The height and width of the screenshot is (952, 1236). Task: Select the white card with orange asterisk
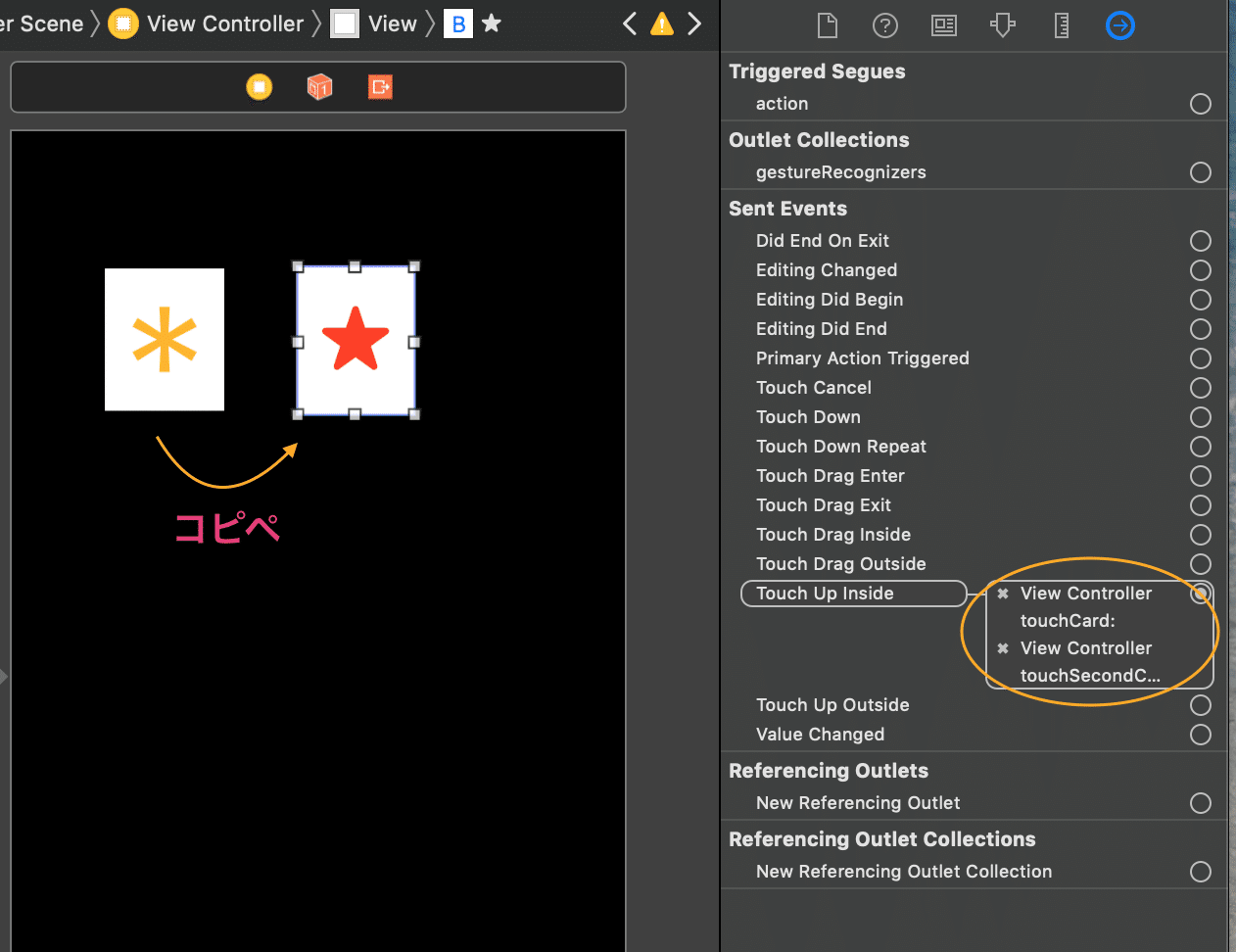(165, 340)
